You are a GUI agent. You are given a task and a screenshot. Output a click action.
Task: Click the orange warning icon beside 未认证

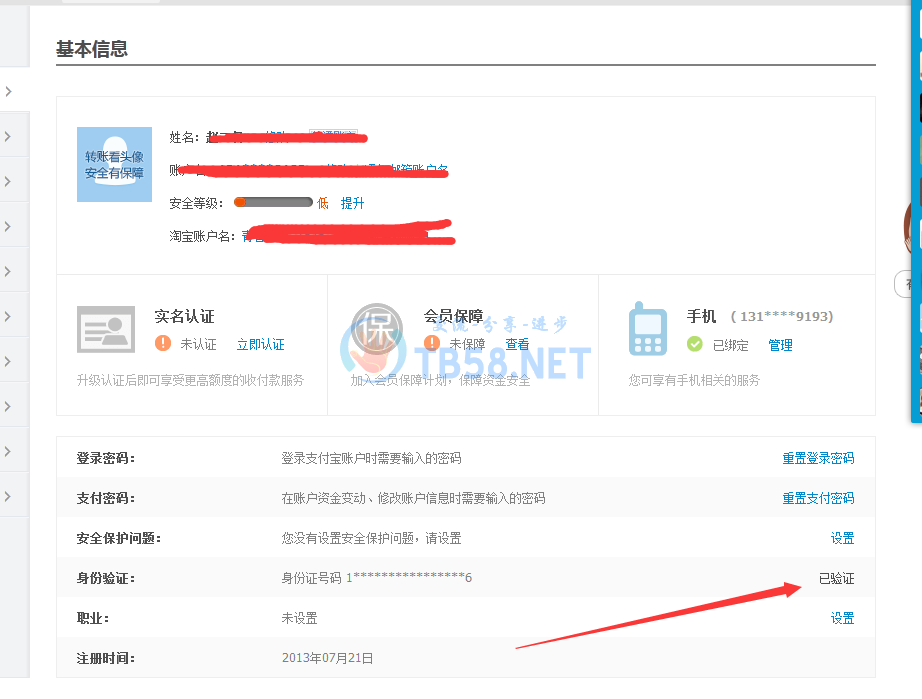coord(163,344)
